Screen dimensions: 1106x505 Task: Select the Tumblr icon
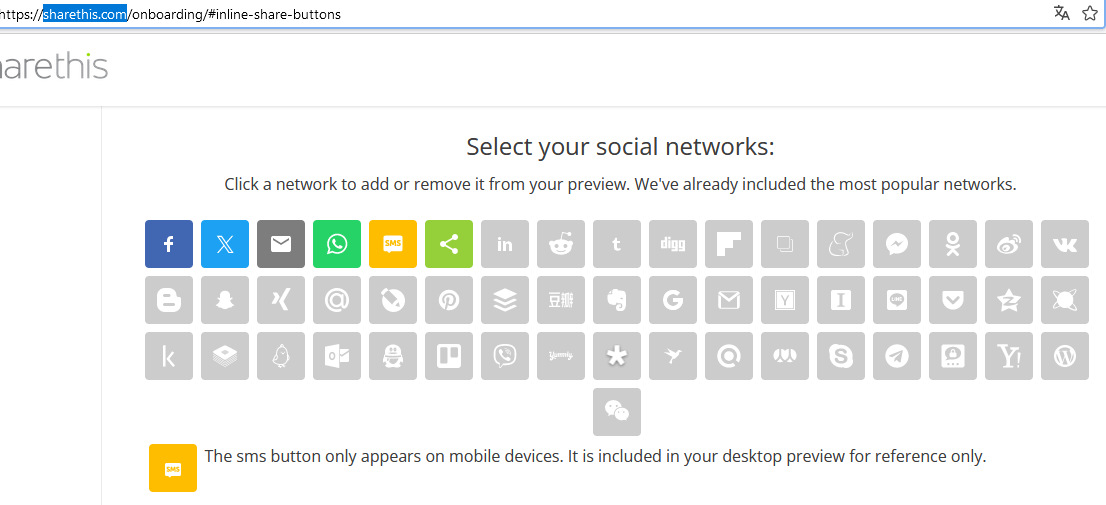617,244
